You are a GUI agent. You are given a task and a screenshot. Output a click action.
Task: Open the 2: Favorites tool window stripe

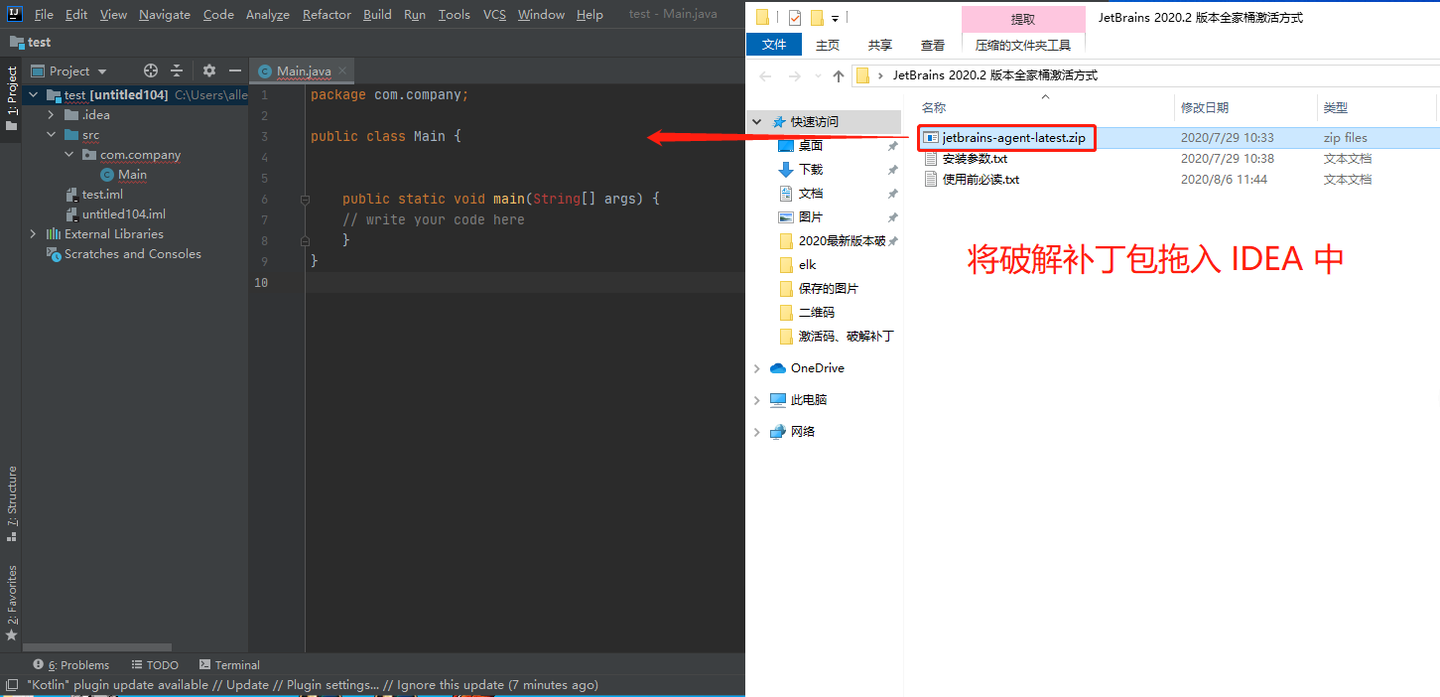pos(12,602)
